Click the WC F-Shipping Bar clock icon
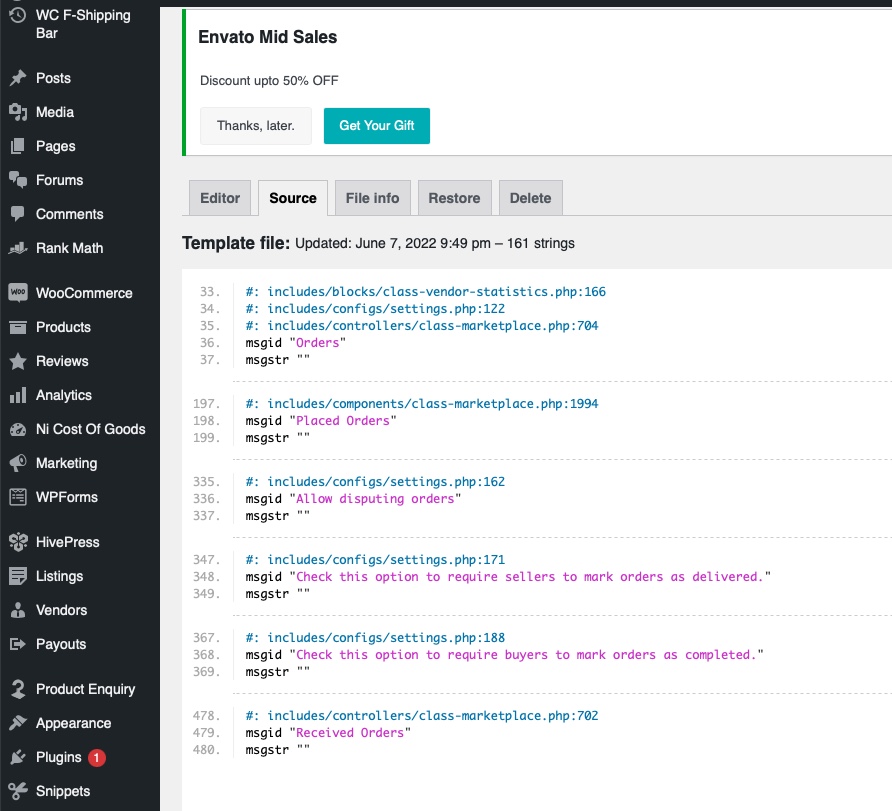The height and width of the screenshot is (811, 892). [x=18, y=15]
